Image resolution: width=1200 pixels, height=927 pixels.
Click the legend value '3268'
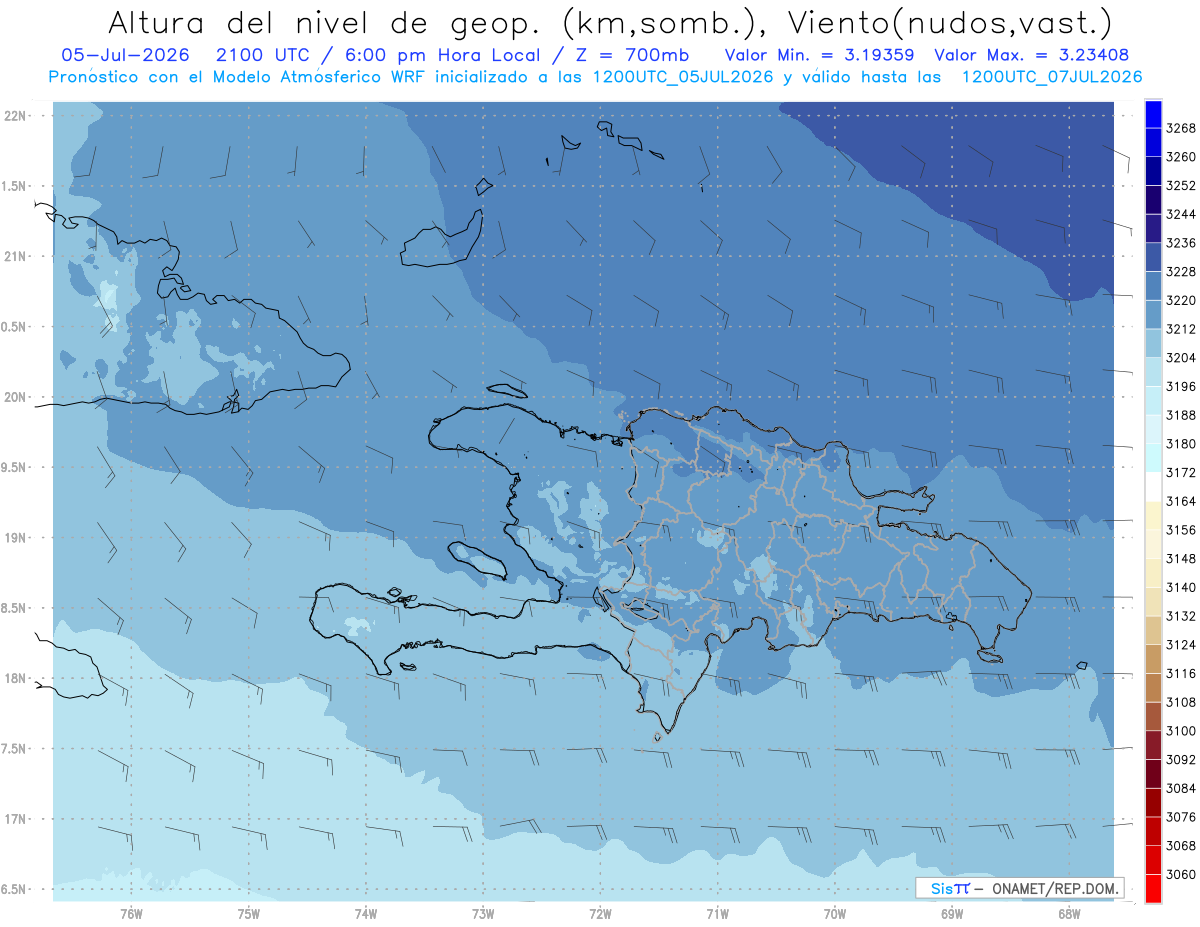(1181, 128)
